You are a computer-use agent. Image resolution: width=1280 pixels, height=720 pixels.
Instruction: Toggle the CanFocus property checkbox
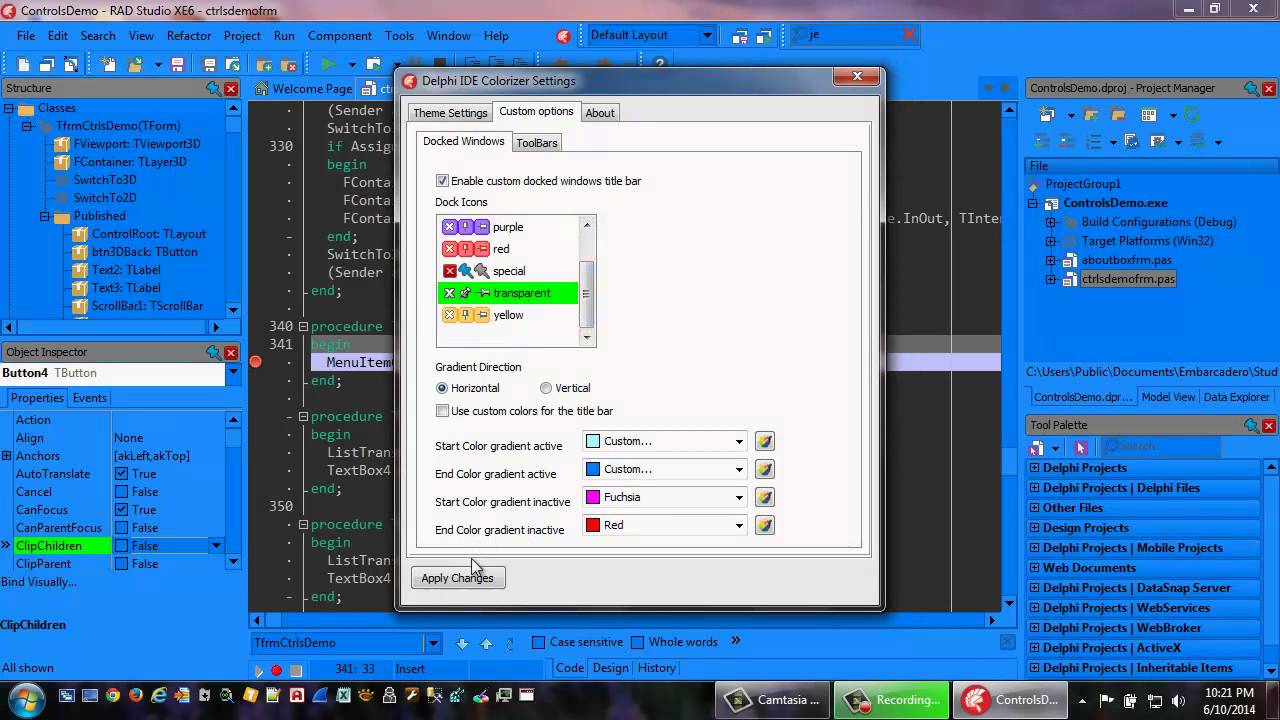121,510
